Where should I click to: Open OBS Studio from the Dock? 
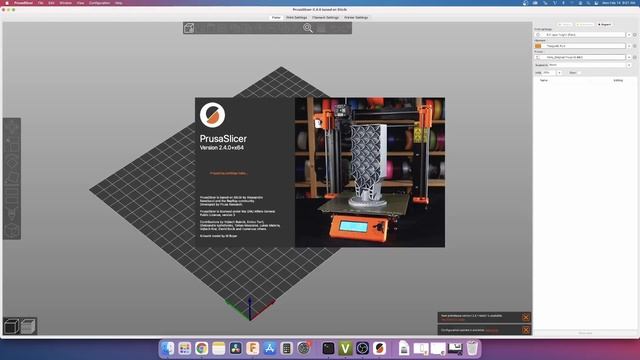point(362,348)
